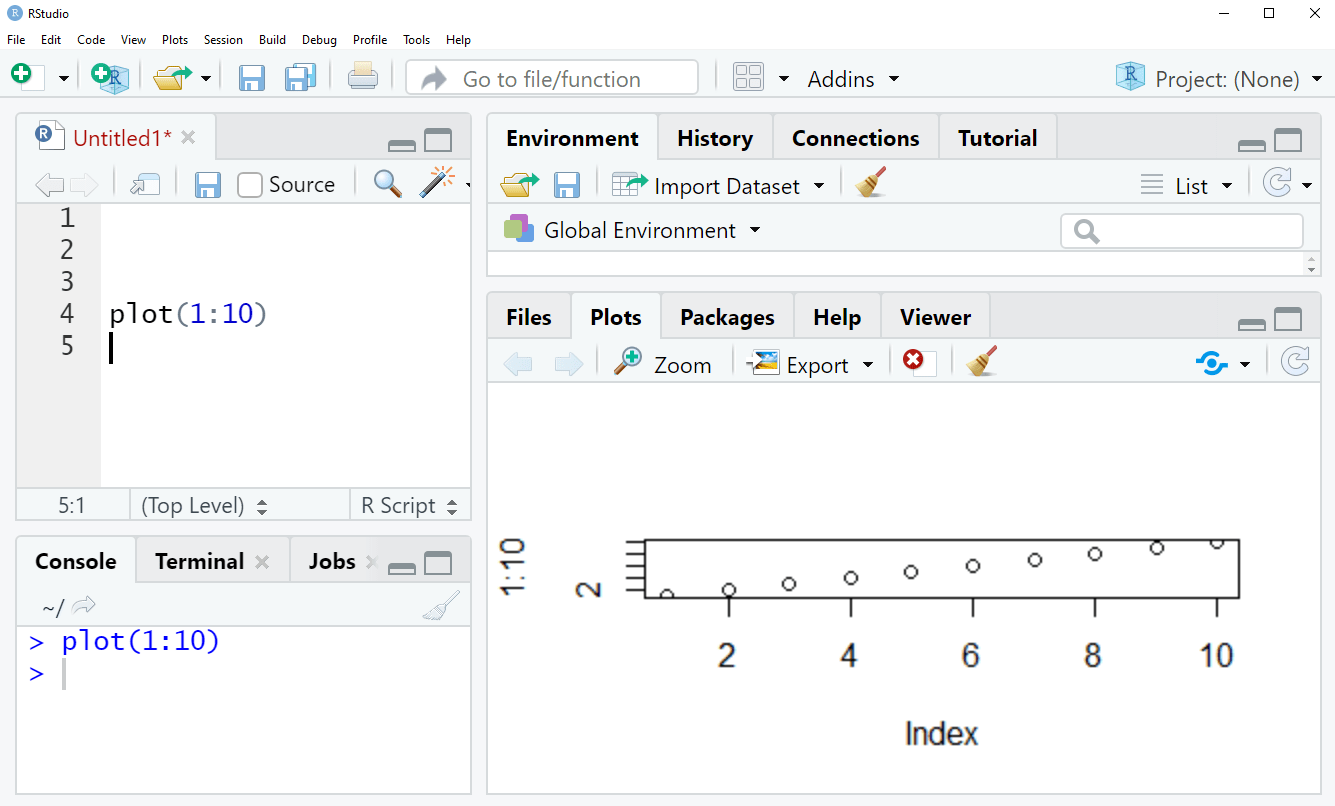Toggle Source on Save checkbox

(250, 185)
